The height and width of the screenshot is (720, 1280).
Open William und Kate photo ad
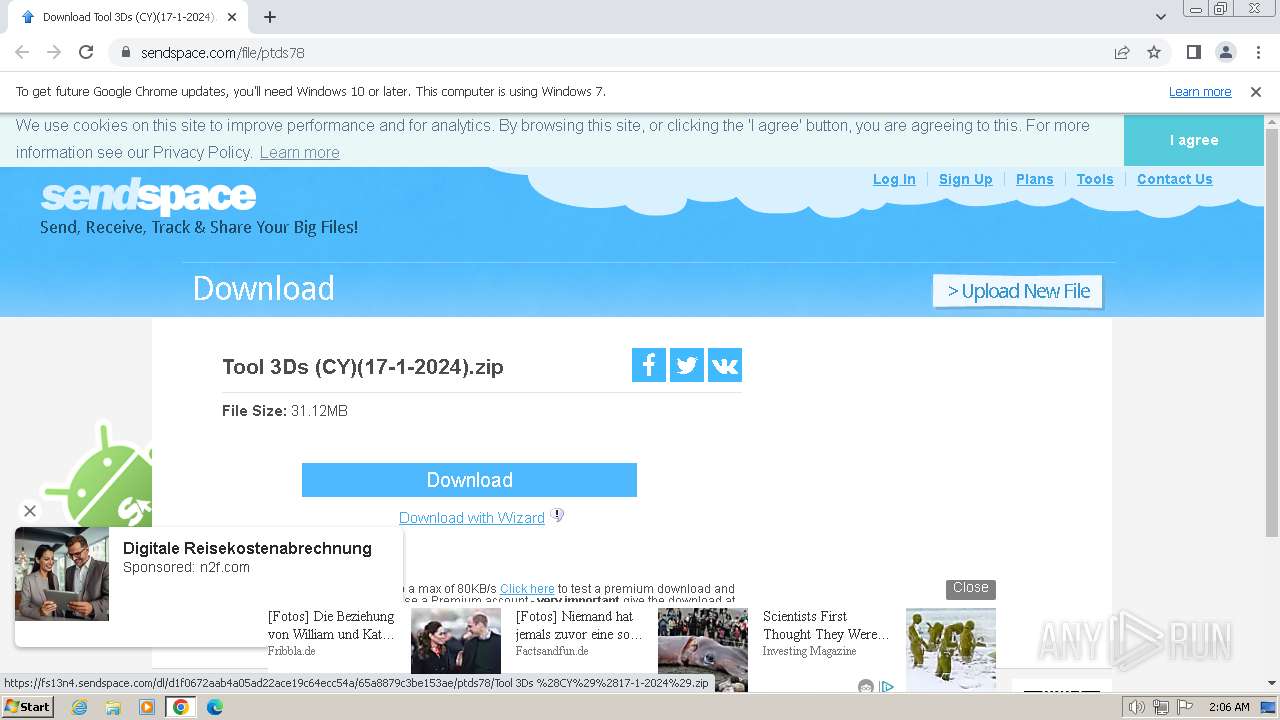click(x=456, y=641)
